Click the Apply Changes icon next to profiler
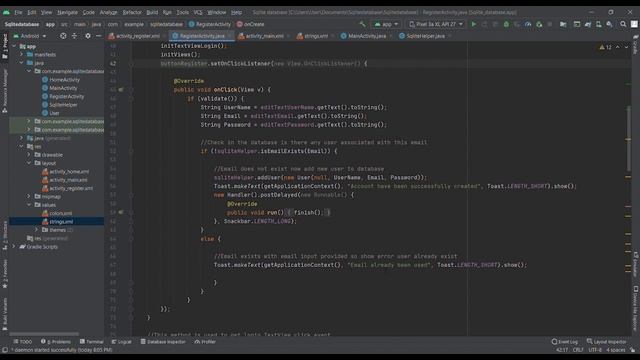 [x=539, y=24]
